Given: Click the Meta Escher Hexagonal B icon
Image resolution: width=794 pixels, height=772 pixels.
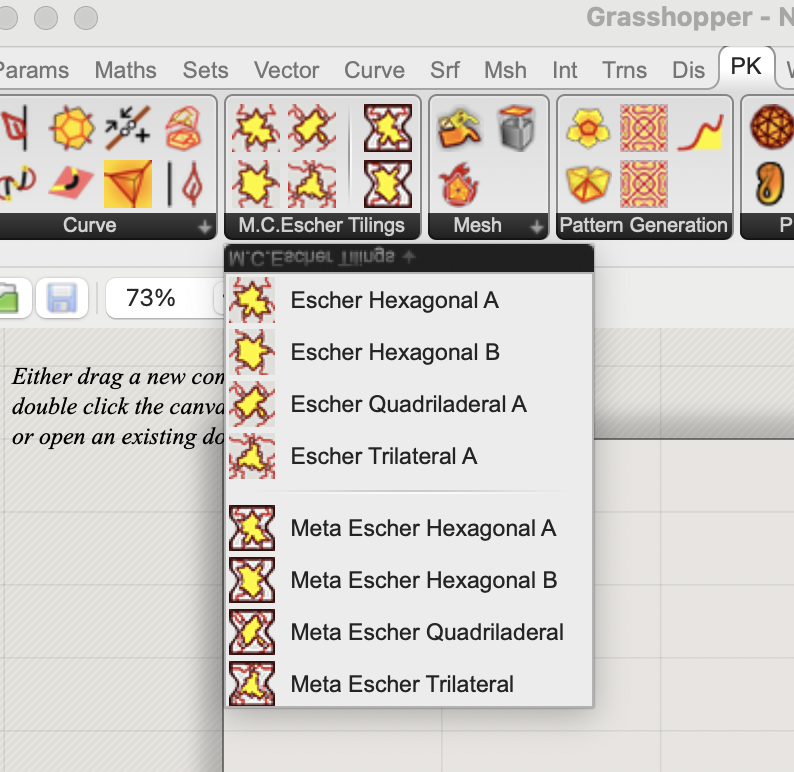Looking at the screenshot, I should 252,580.
